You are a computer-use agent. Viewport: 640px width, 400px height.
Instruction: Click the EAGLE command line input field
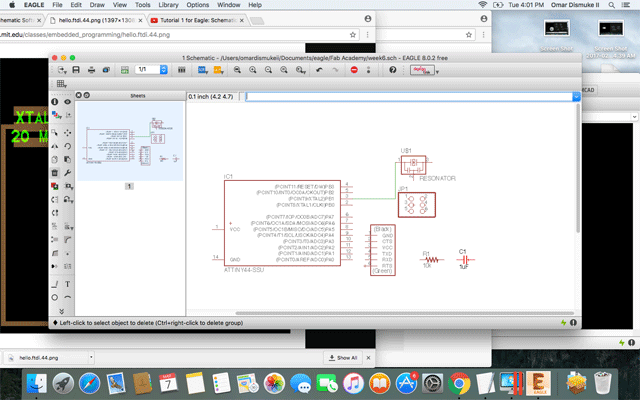tap(409, 97)
